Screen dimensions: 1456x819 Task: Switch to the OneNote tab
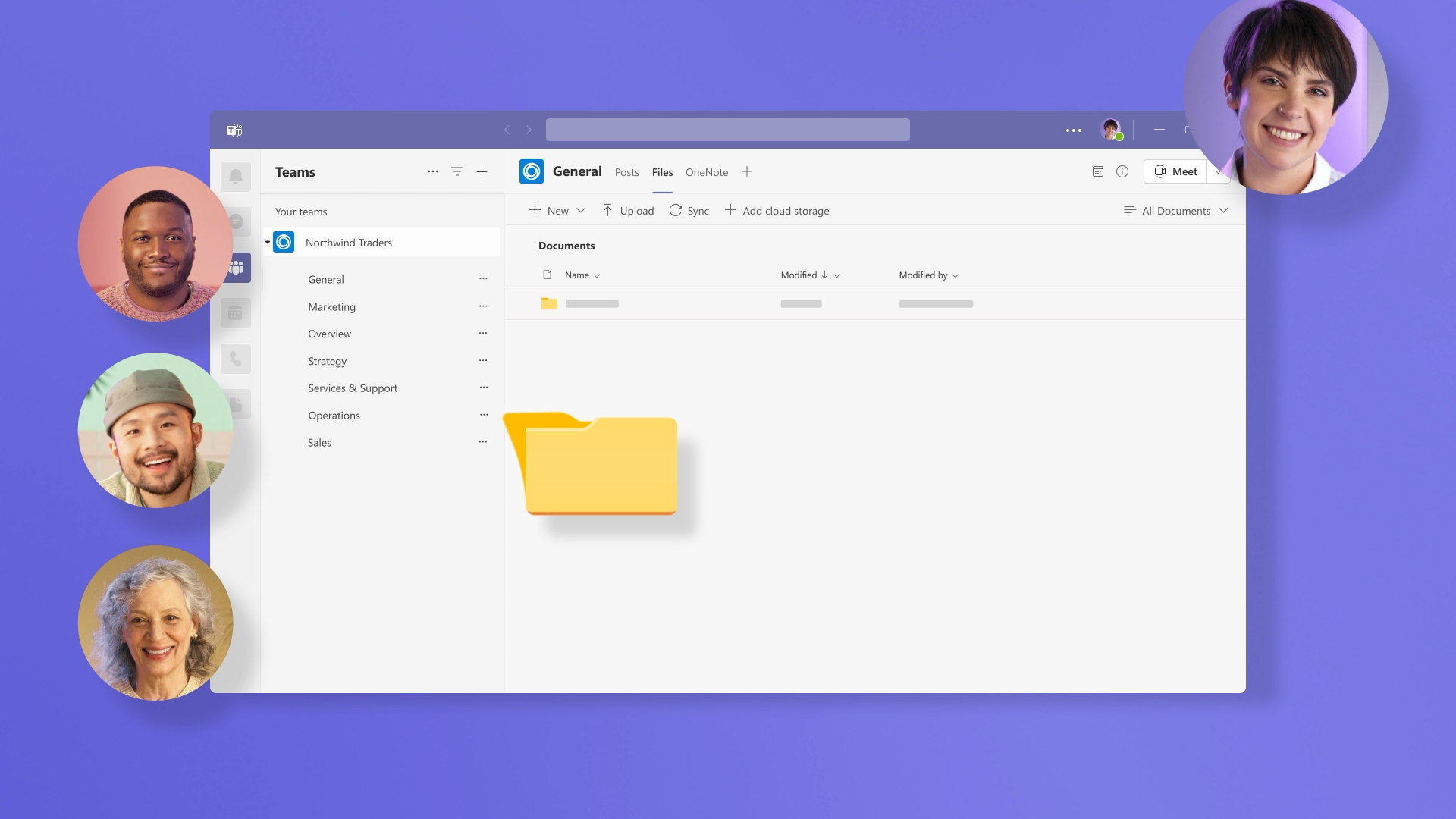706,173
